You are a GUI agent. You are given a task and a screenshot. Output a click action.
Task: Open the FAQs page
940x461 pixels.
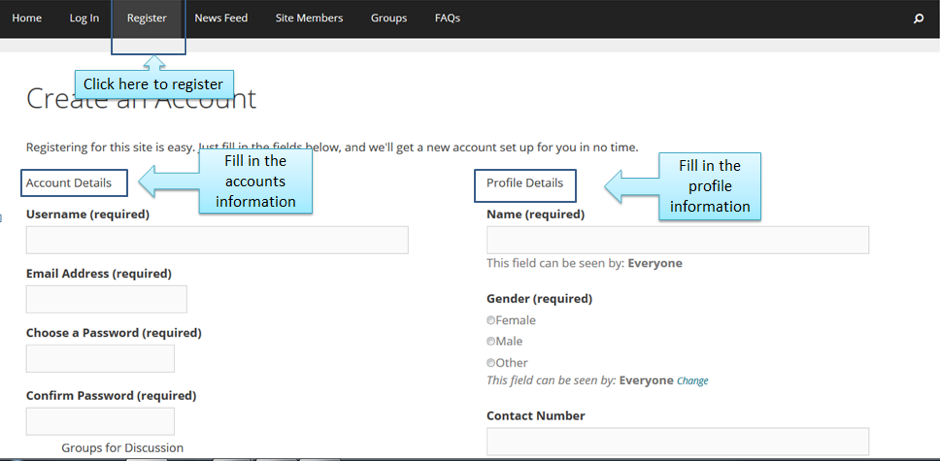pos(447,18)
